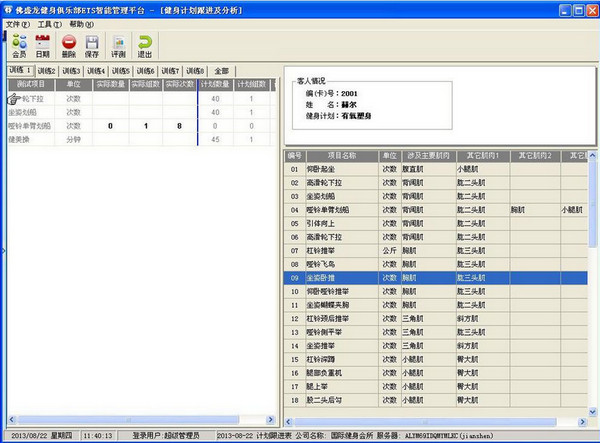Switch to the 训练2 tab
The width and height of the screenshot is (600, 443).
tap(47, 71)
